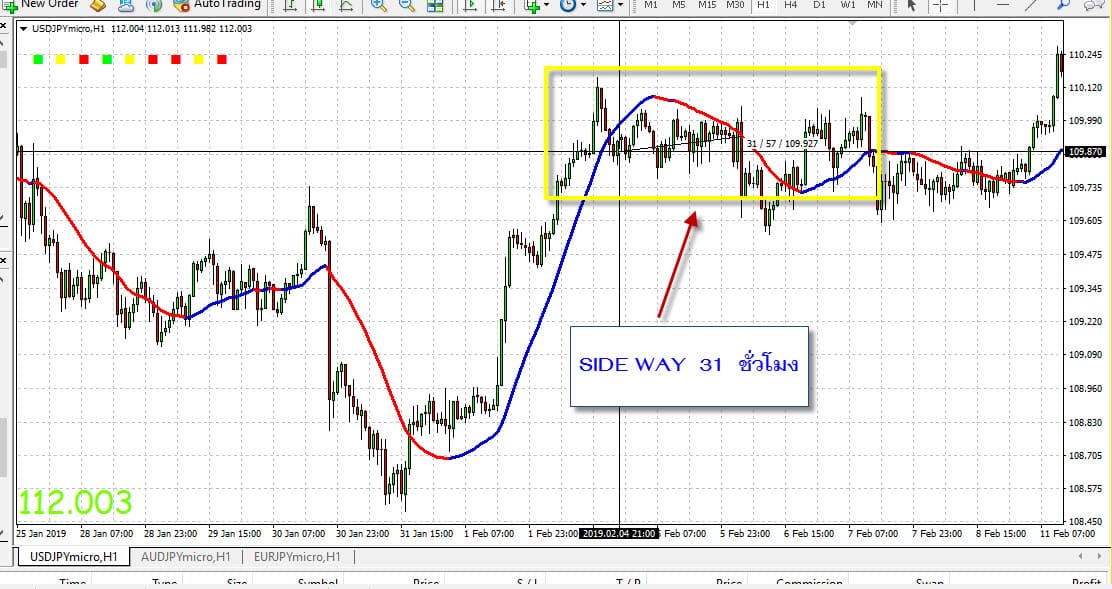Switch chart to line chart display
The image size is (1112, 589).
pos(346,6)
